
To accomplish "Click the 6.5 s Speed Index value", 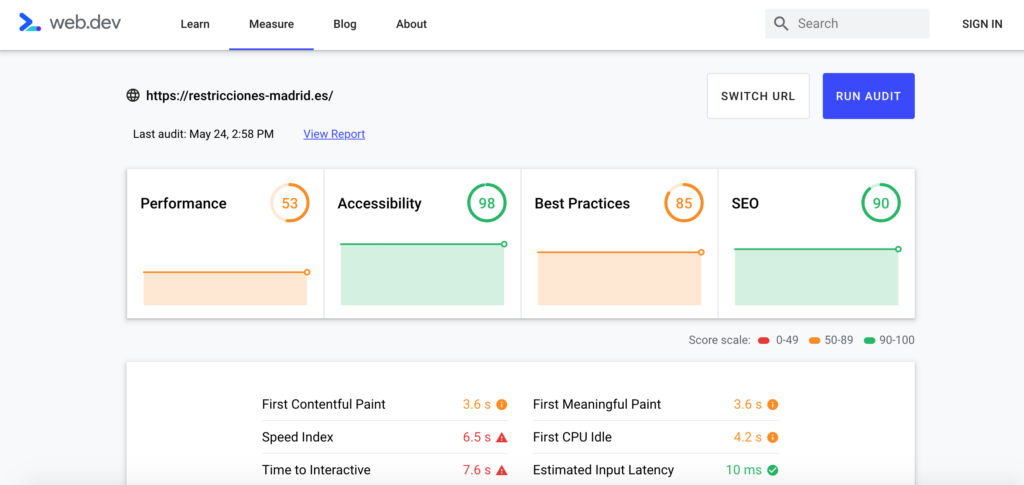I will coord(477,437).
